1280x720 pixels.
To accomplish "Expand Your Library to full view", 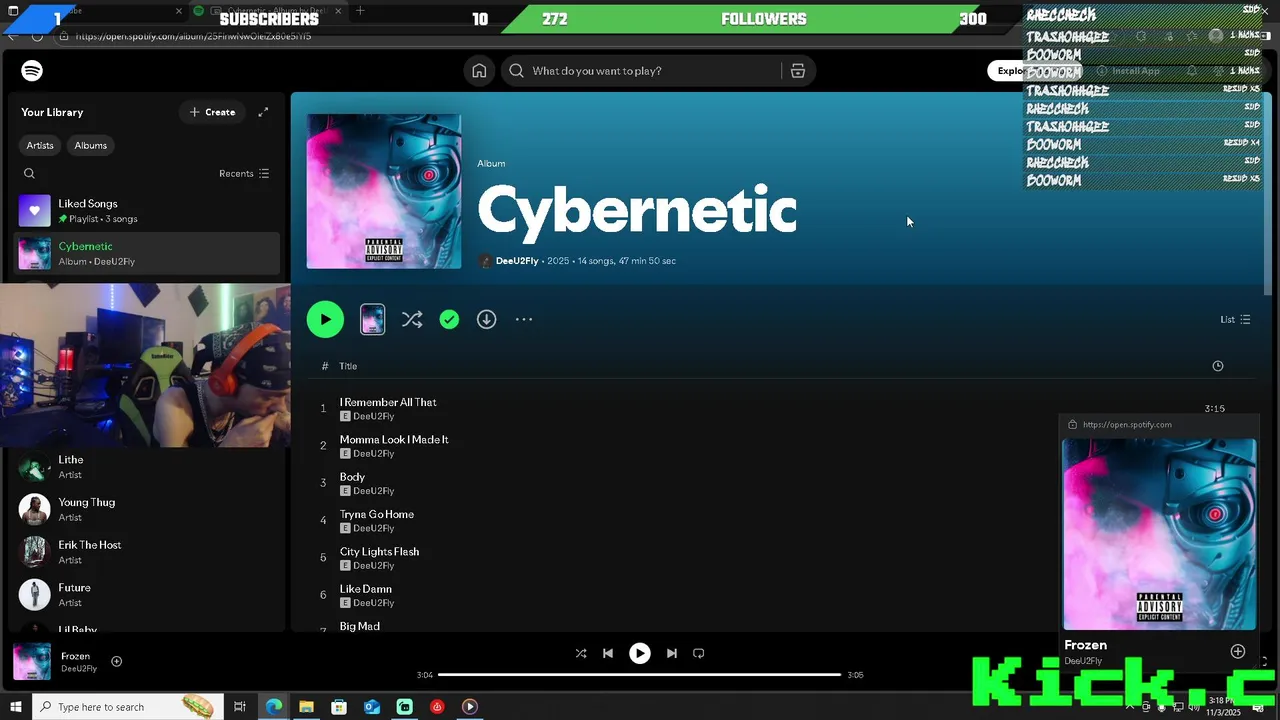I will tap(263, 112).
